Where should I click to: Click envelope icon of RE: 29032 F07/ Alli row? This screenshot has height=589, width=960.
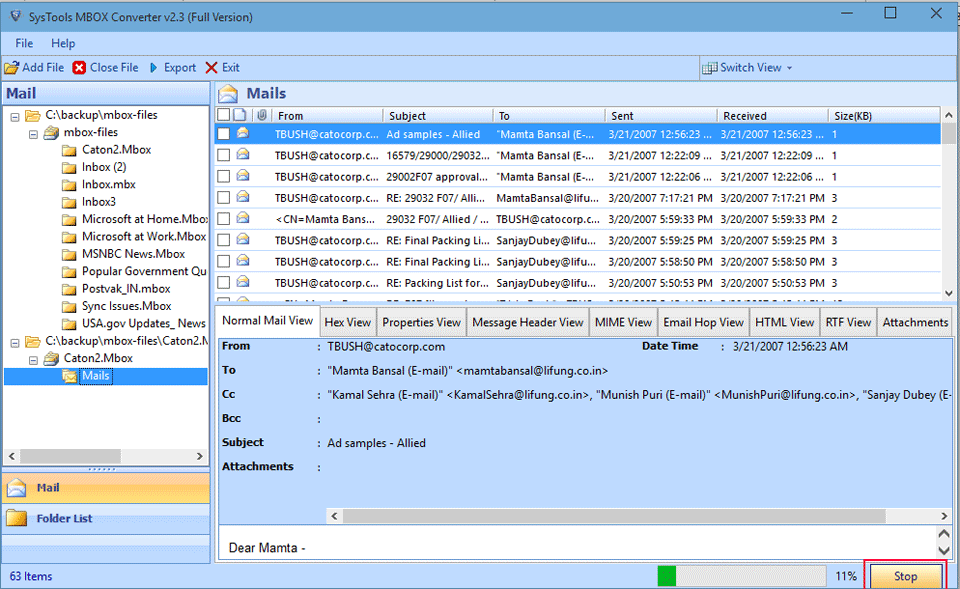click(x=243, y=197)
